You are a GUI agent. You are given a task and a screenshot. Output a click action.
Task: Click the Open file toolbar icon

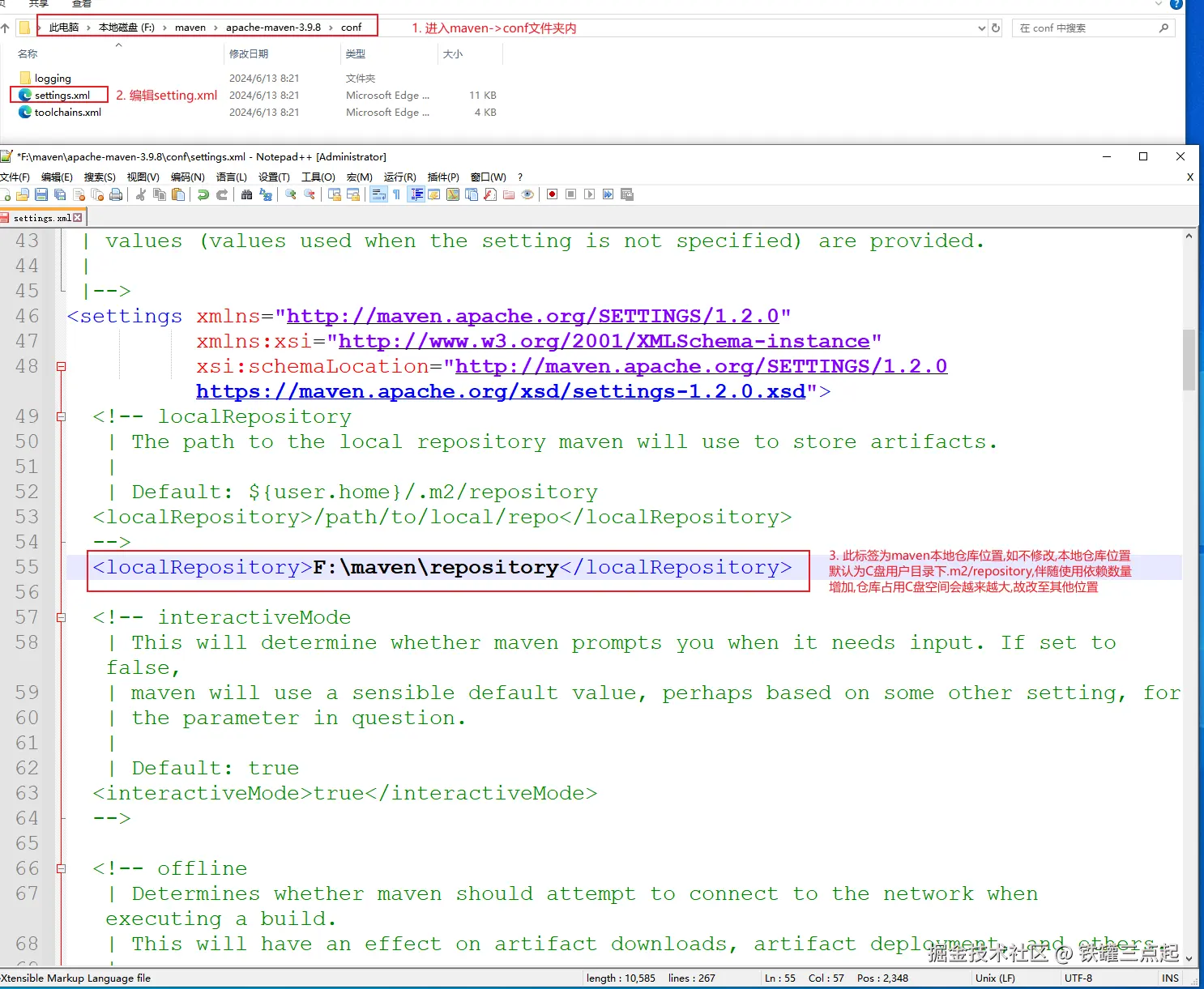(22, 194)
